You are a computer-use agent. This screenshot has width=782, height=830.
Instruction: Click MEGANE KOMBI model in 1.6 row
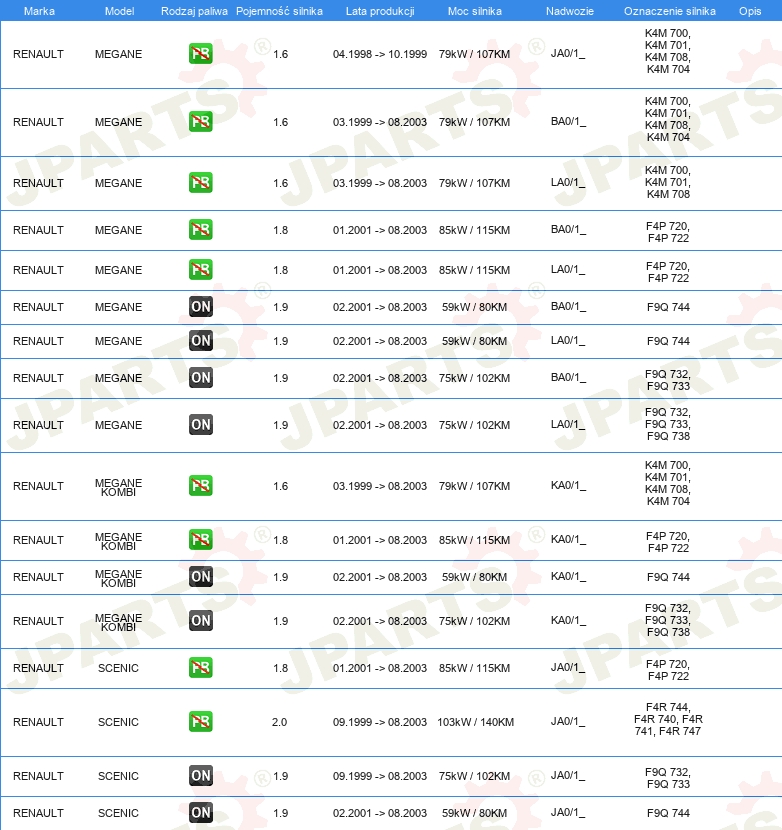coord(119,487)
